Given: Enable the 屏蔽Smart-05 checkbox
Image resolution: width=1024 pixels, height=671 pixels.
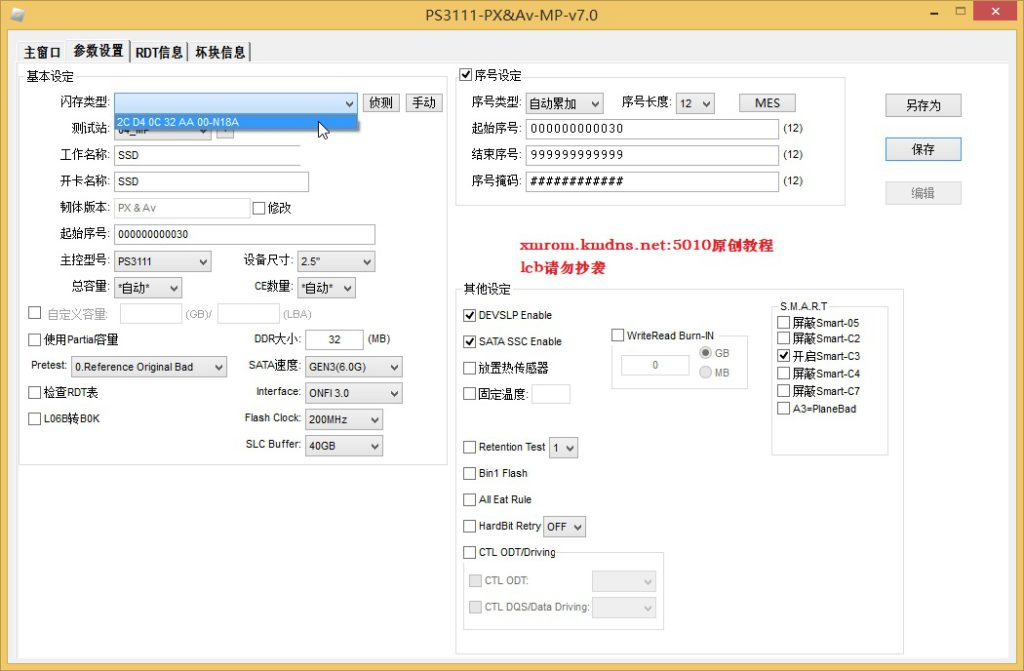Looking at the screenshot, I should pyautogui.click(x=784, y=322).
